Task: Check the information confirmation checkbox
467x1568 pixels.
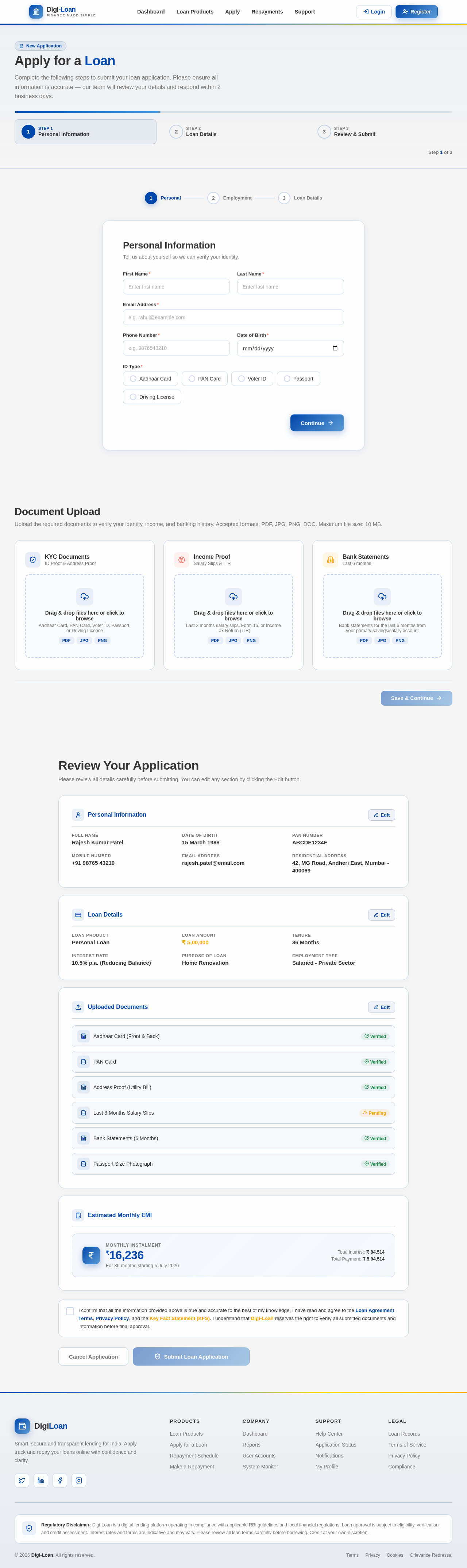Action: (70, 1312)
